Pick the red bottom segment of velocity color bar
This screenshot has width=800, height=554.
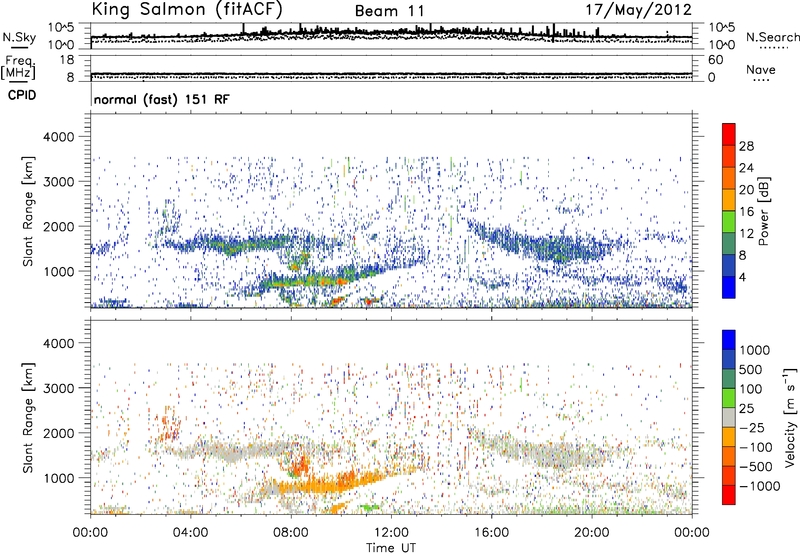729,495
